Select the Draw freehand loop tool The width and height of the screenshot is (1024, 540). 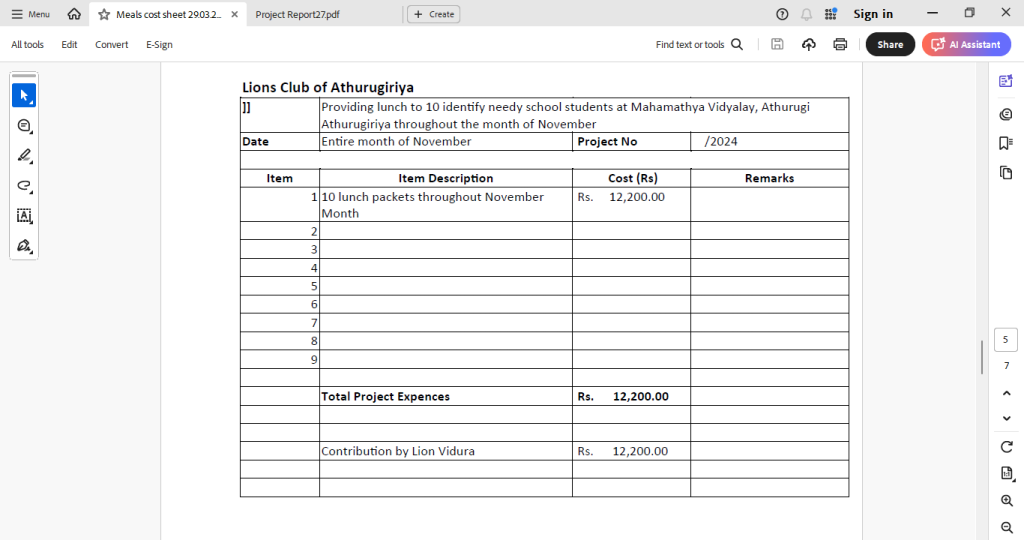[x=24, y=185]
